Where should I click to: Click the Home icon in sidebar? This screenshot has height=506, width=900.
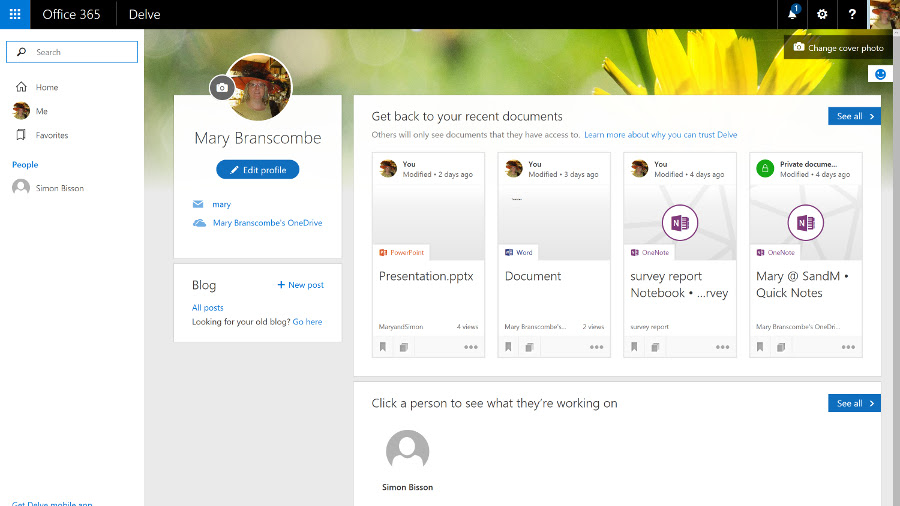tap(21, 87)
